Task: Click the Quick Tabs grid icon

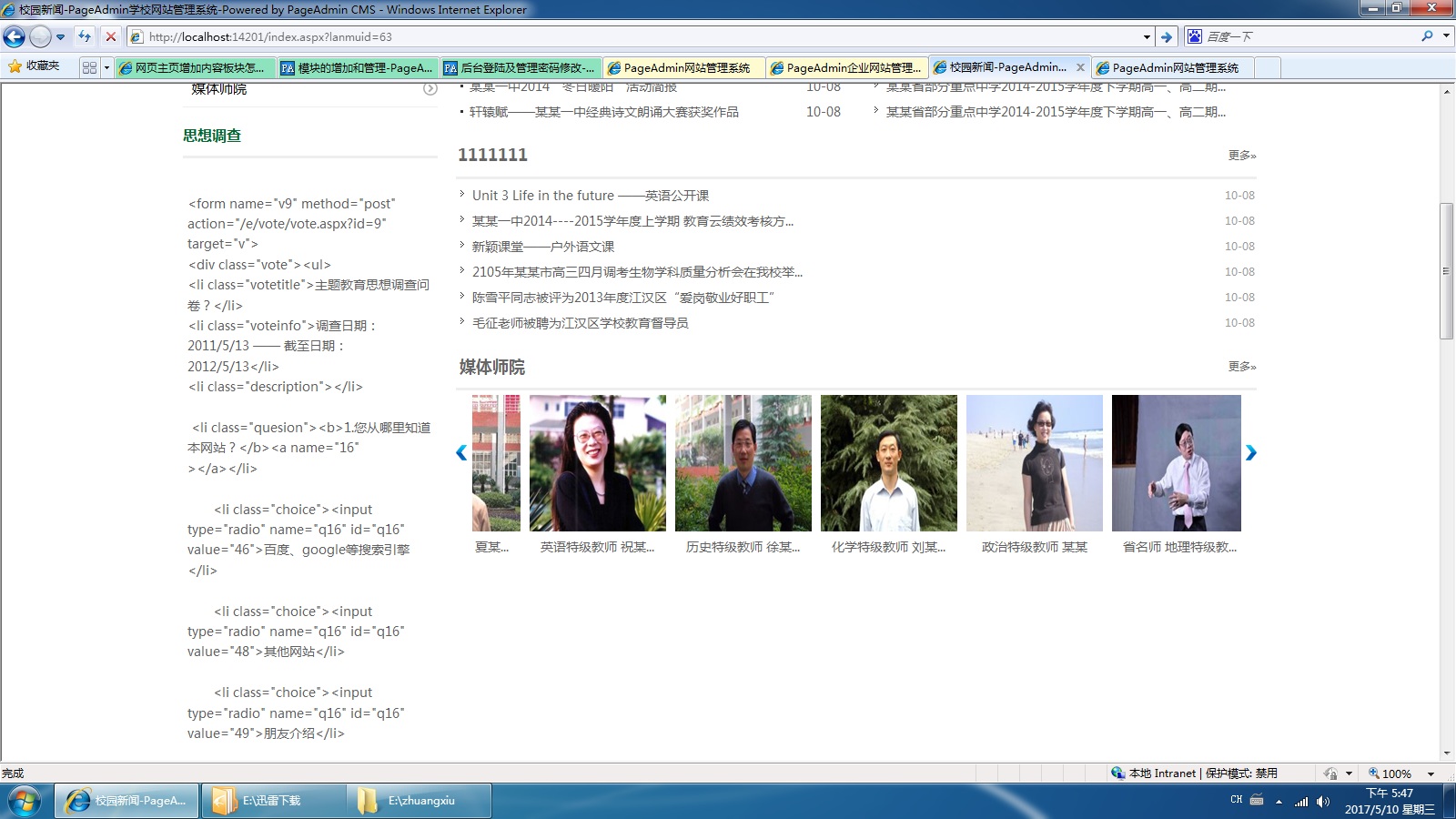Action: pyautogui.click(x=89, y=67)
